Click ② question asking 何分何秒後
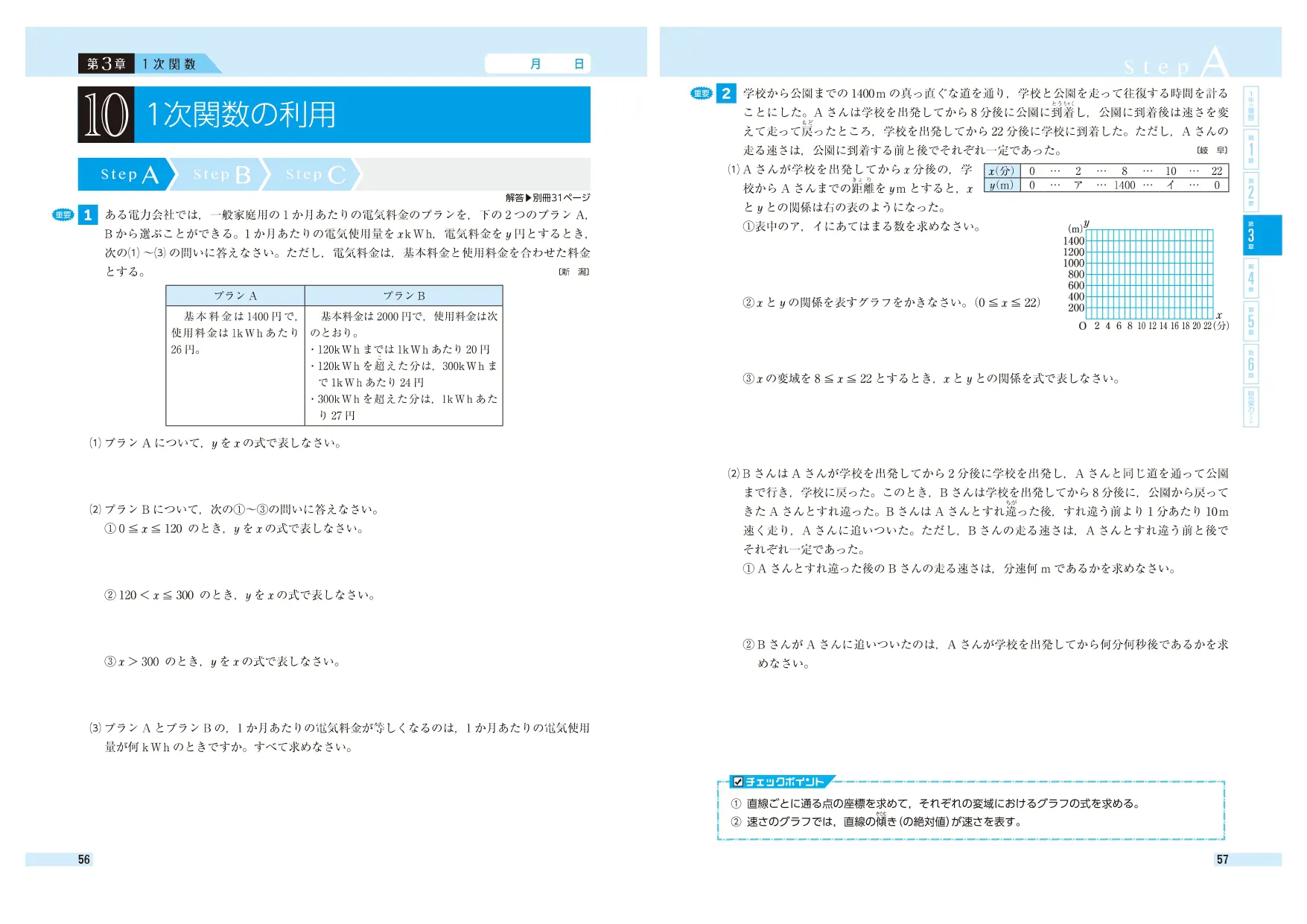This screenshot has width=1307, height=924. tap(986, 654)
